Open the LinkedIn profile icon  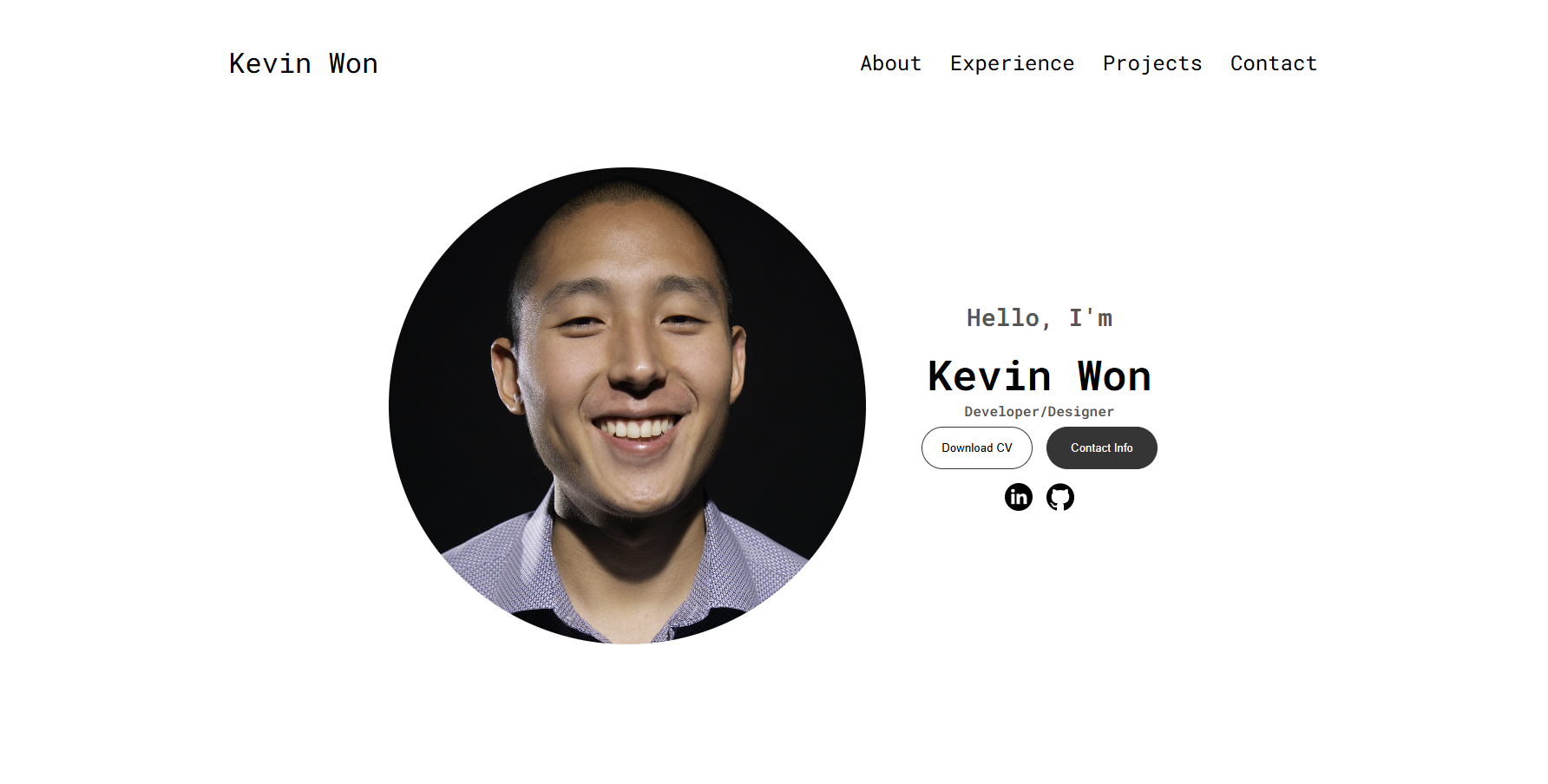coord(1019,497)
